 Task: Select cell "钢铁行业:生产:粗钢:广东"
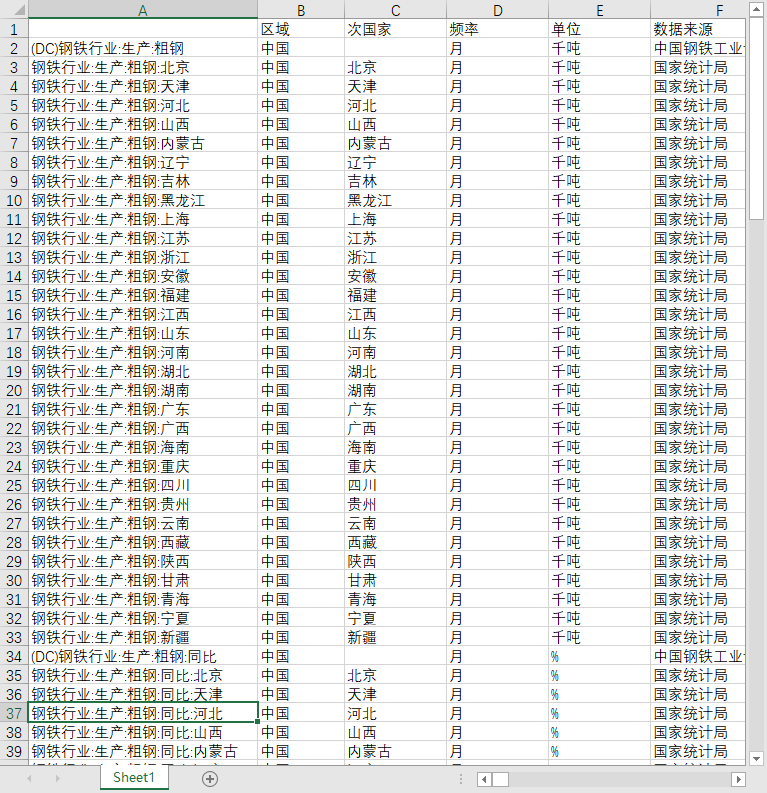(143, 409)
